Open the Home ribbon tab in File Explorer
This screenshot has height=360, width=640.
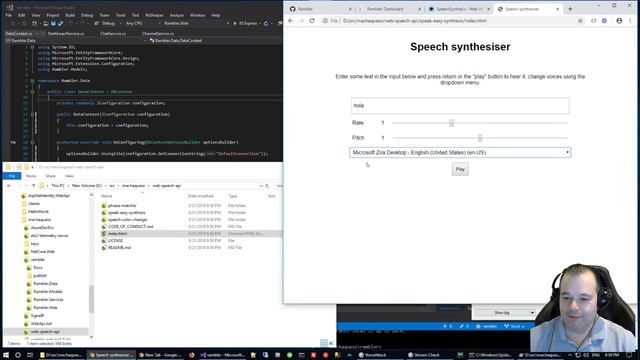click(x=31, y=176)
